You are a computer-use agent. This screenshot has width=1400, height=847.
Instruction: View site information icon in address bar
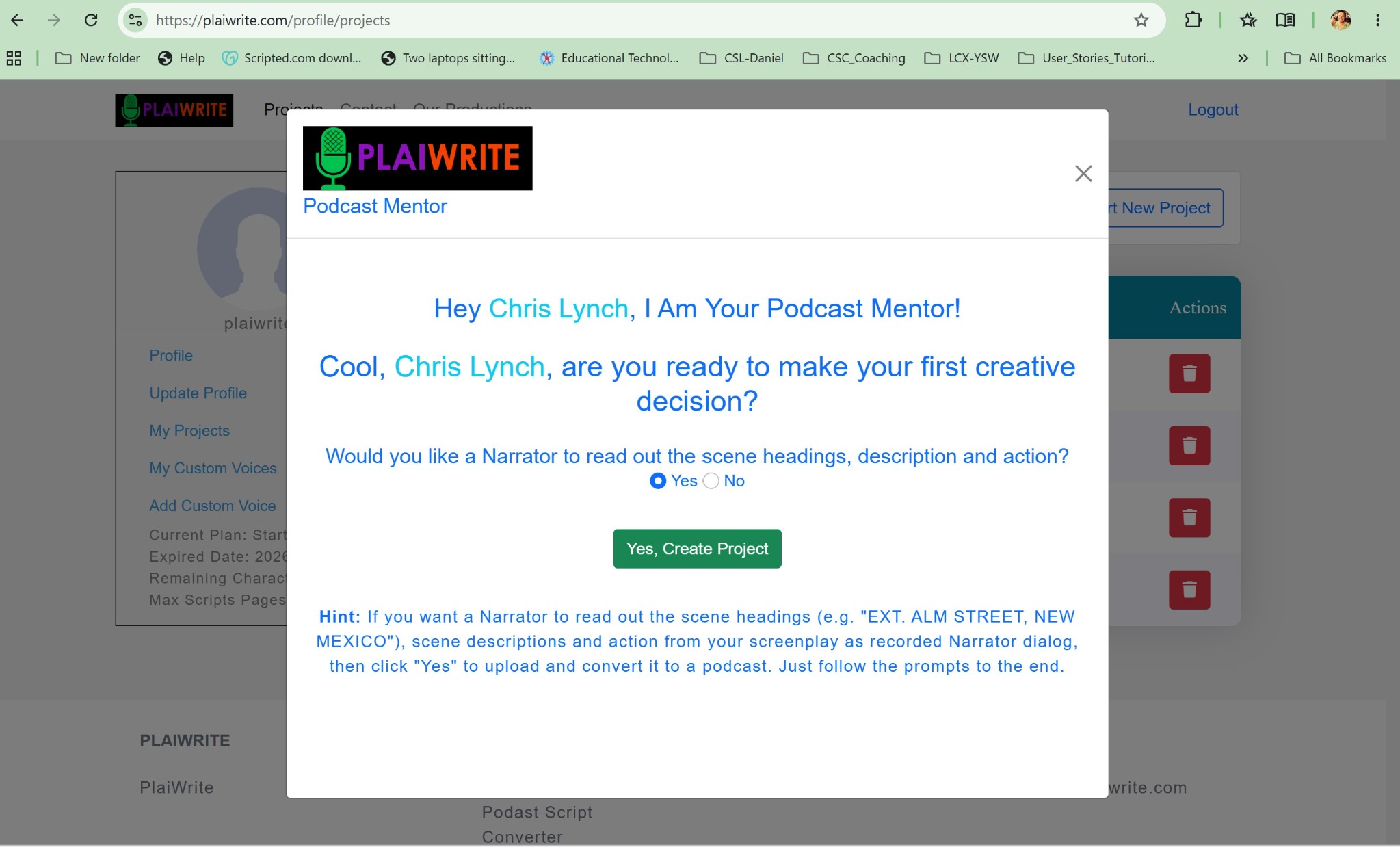(x=136, y=20)
